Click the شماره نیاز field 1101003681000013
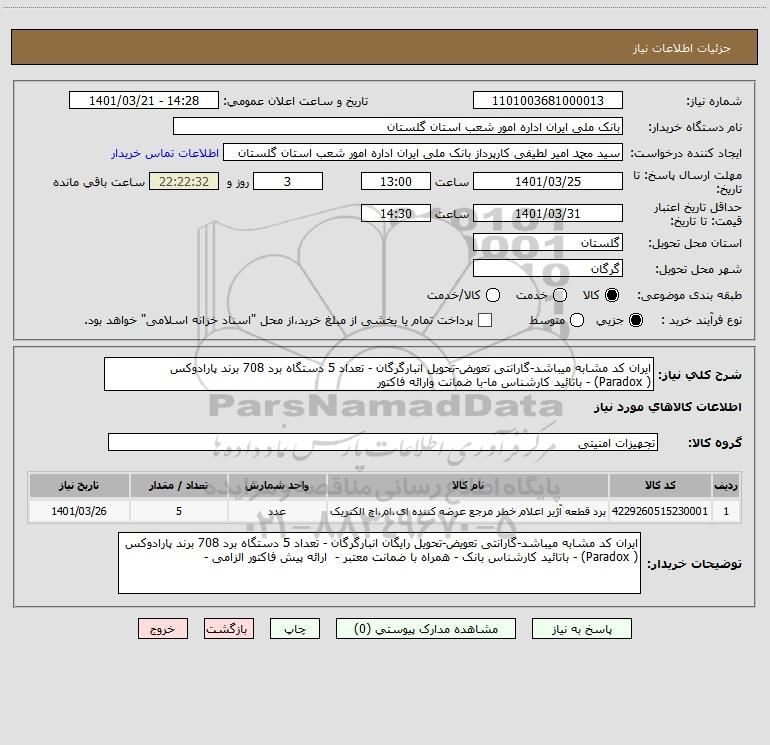 (548, 101)
